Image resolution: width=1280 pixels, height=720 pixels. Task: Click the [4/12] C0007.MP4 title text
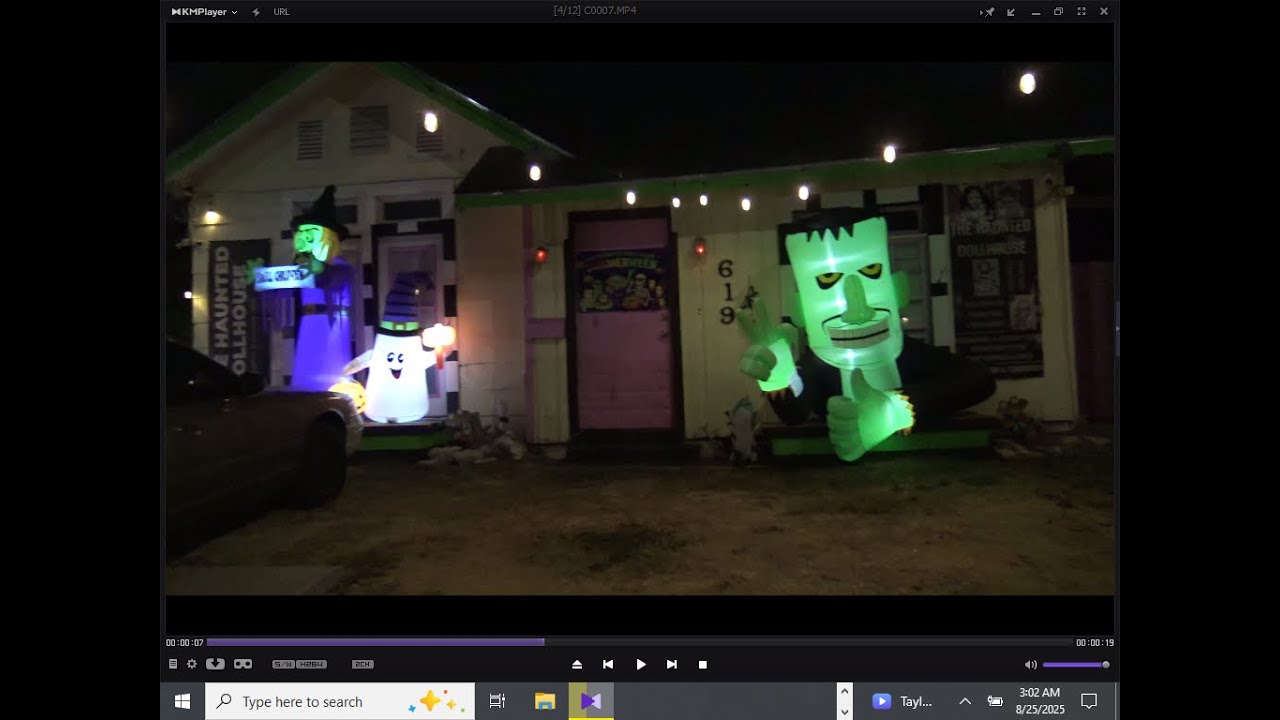pos(595,11)
